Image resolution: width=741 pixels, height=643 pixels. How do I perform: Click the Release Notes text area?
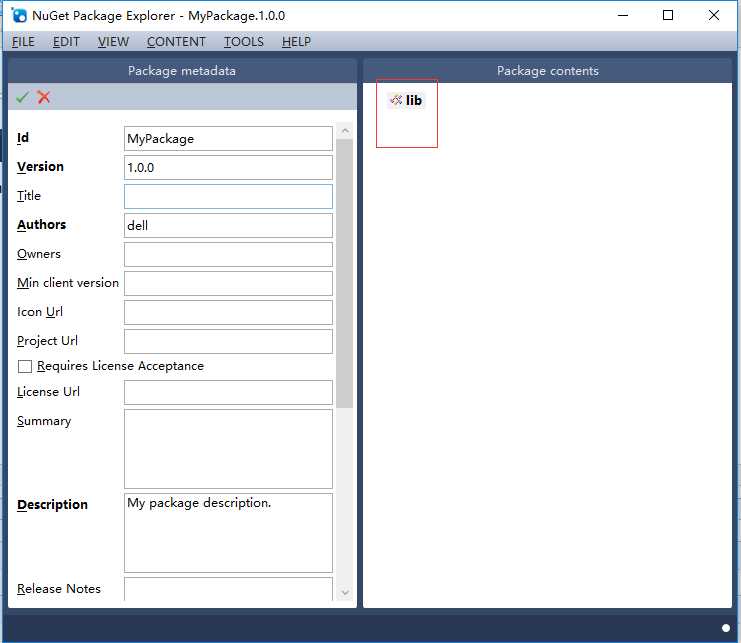pyautogui.click(x=228, y=589)
